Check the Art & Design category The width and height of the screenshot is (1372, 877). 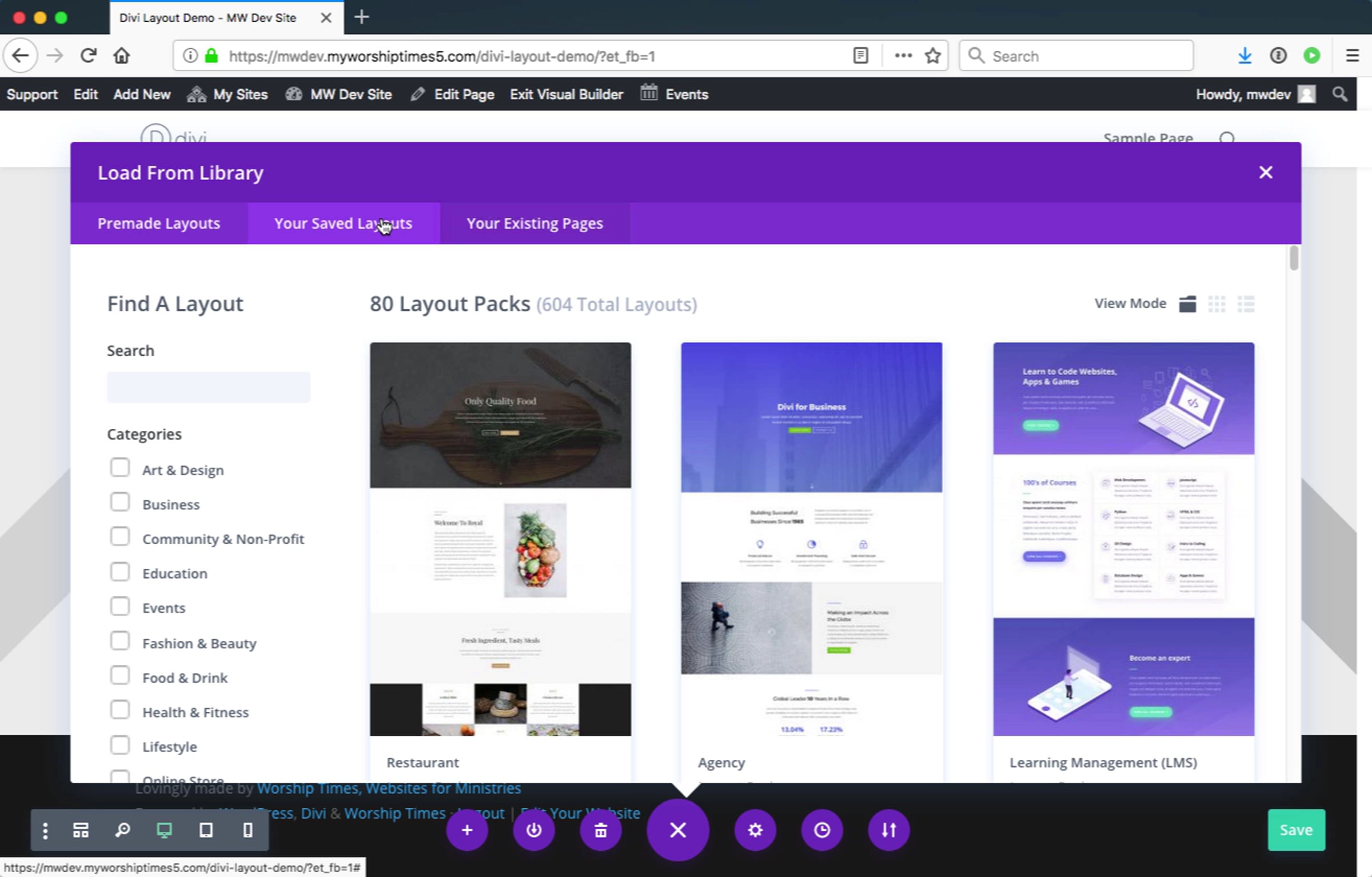(x=120, y=468)
